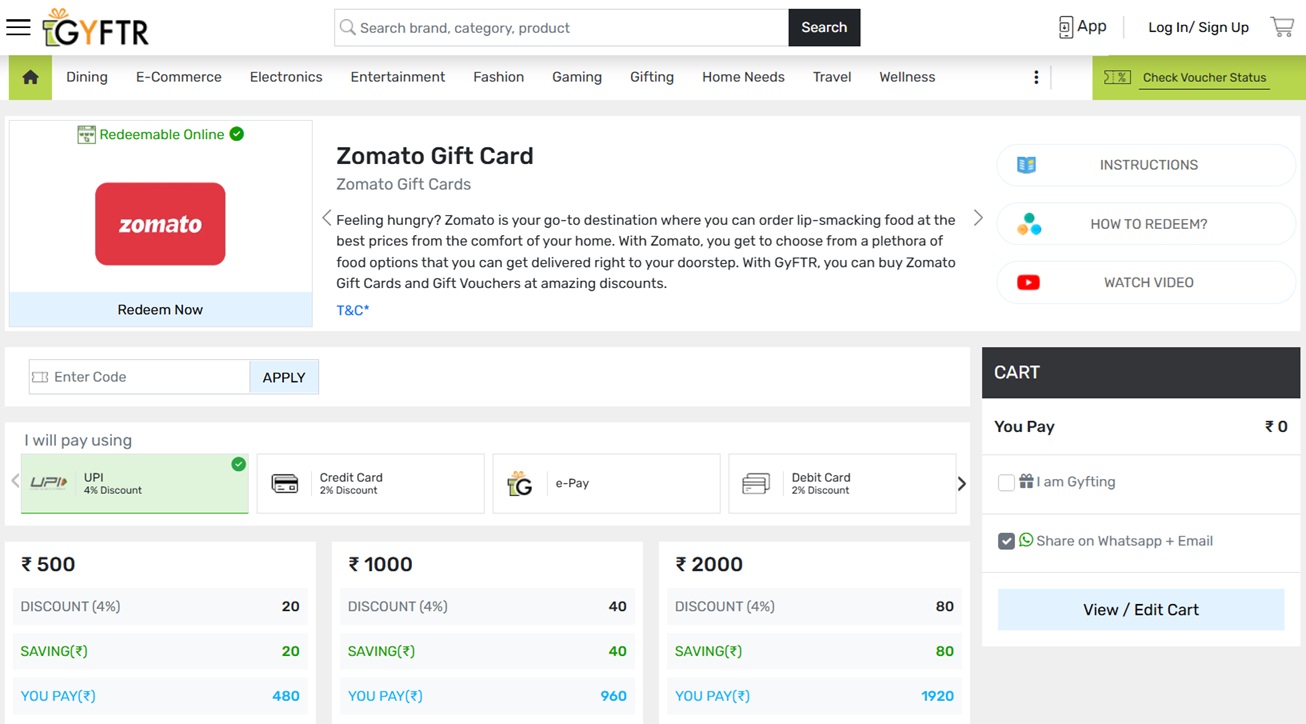
Task: Expand more categories via three-dot menu
Action: click(1036, 77)
